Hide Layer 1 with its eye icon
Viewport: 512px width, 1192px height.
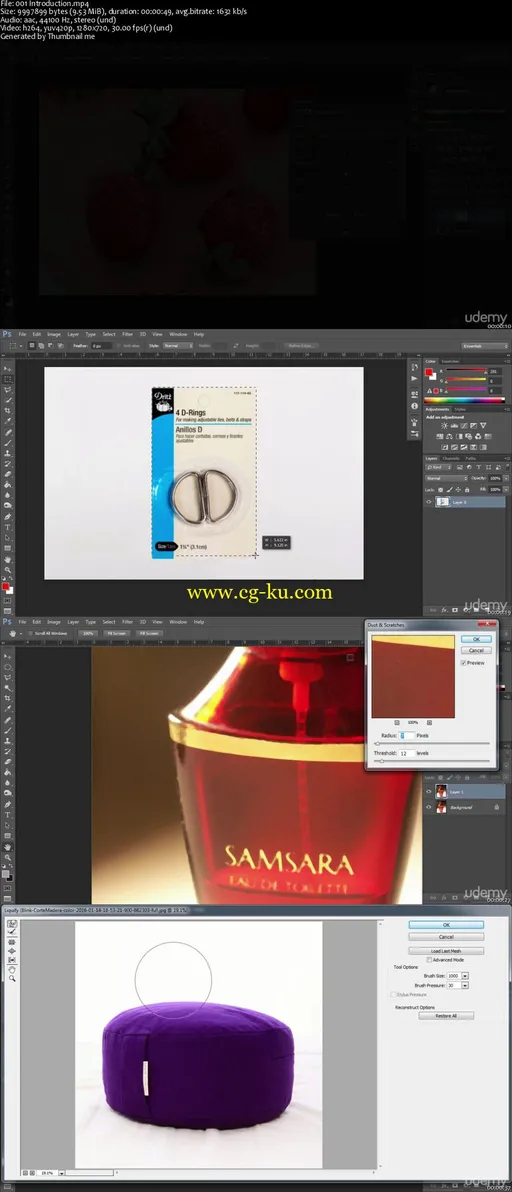(x=428, y=791)
